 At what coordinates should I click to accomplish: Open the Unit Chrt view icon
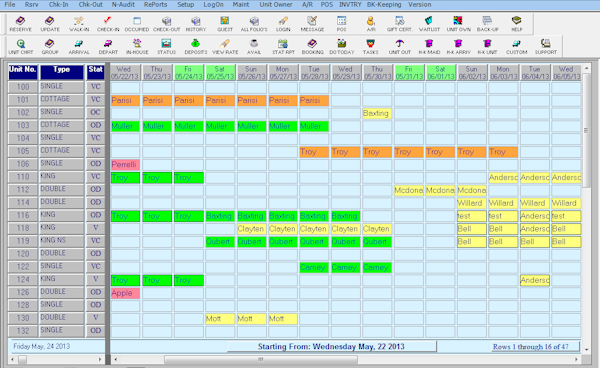(x=21, y=47)
